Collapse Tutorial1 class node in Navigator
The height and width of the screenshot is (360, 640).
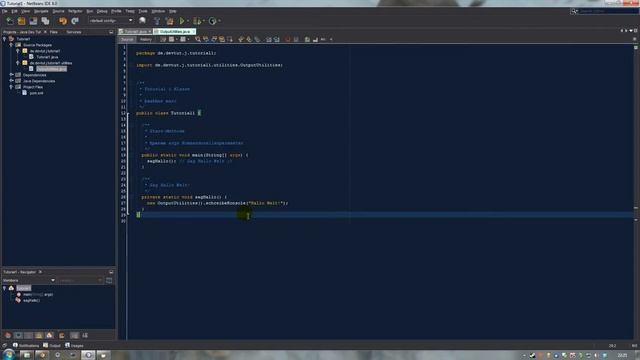[x=5, y=288]
